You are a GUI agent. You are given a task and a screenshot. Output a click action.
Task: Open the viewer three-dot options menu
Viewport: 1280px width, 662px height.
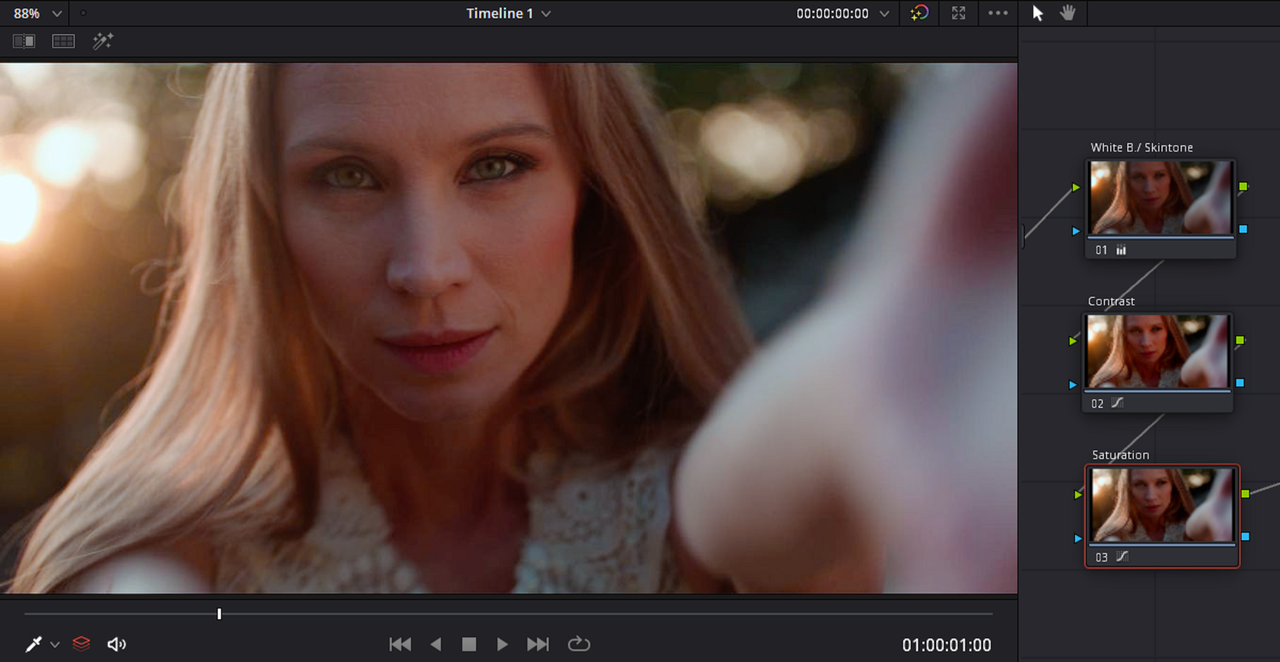[x=998, y=13]
